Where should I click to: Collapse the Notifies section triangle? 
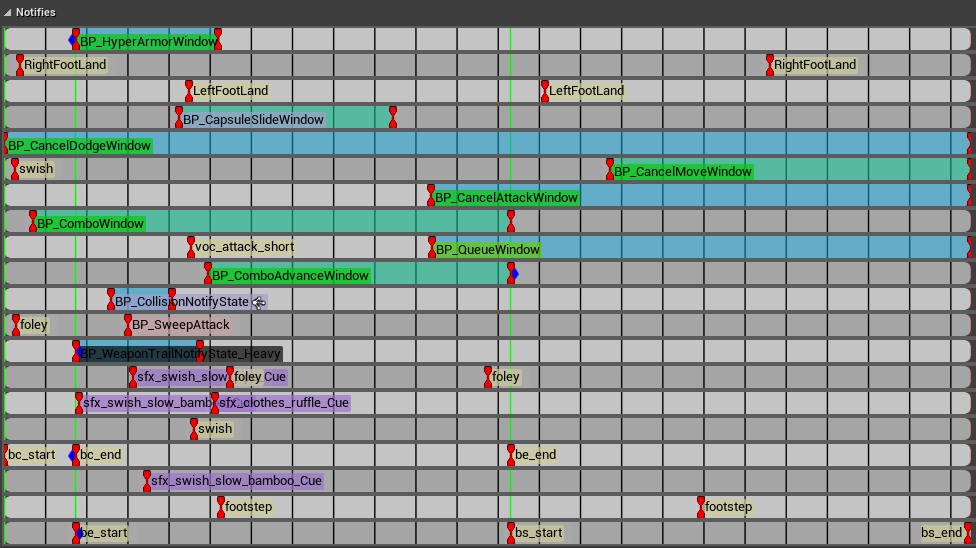pyautogui.click(x=8, y=12)
